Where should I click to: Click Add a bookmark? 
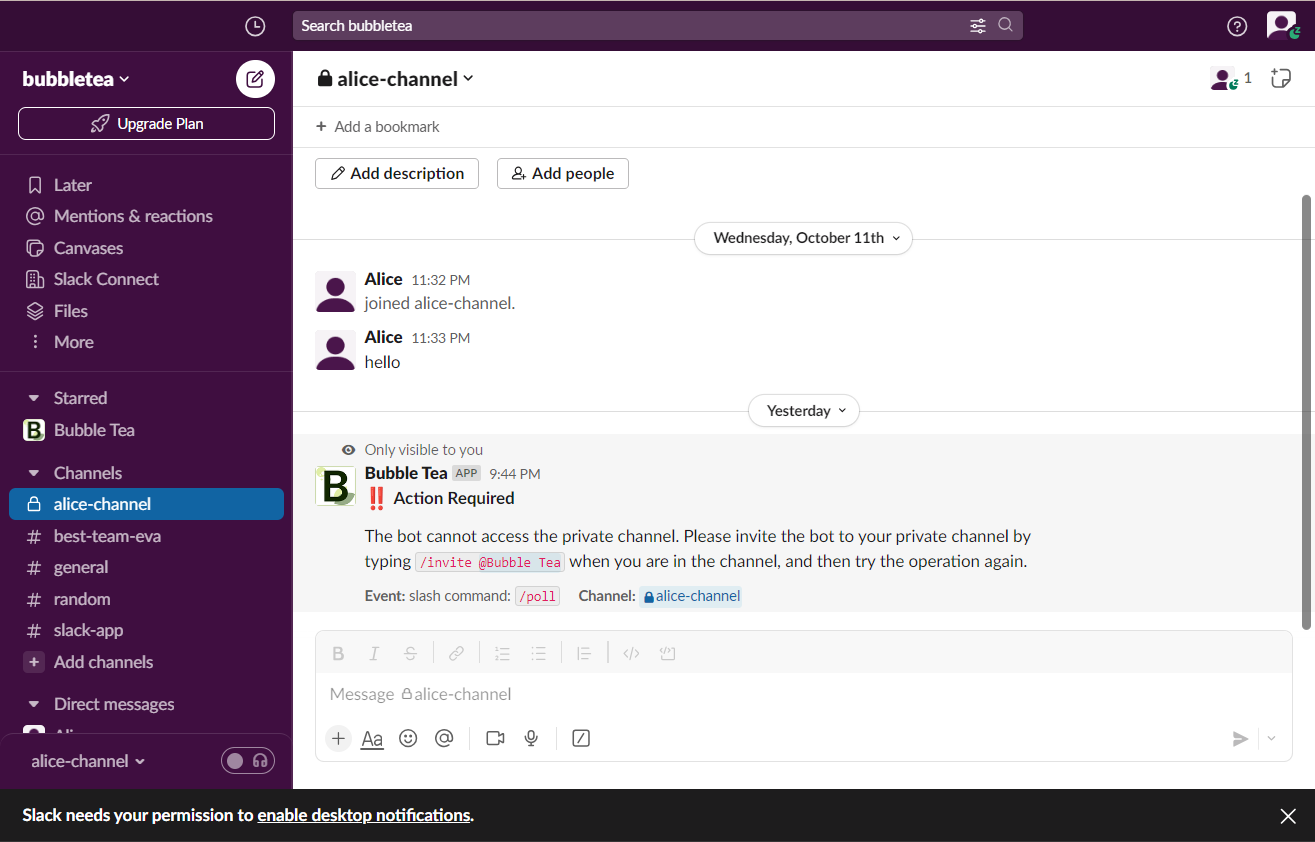pos(377,127)
